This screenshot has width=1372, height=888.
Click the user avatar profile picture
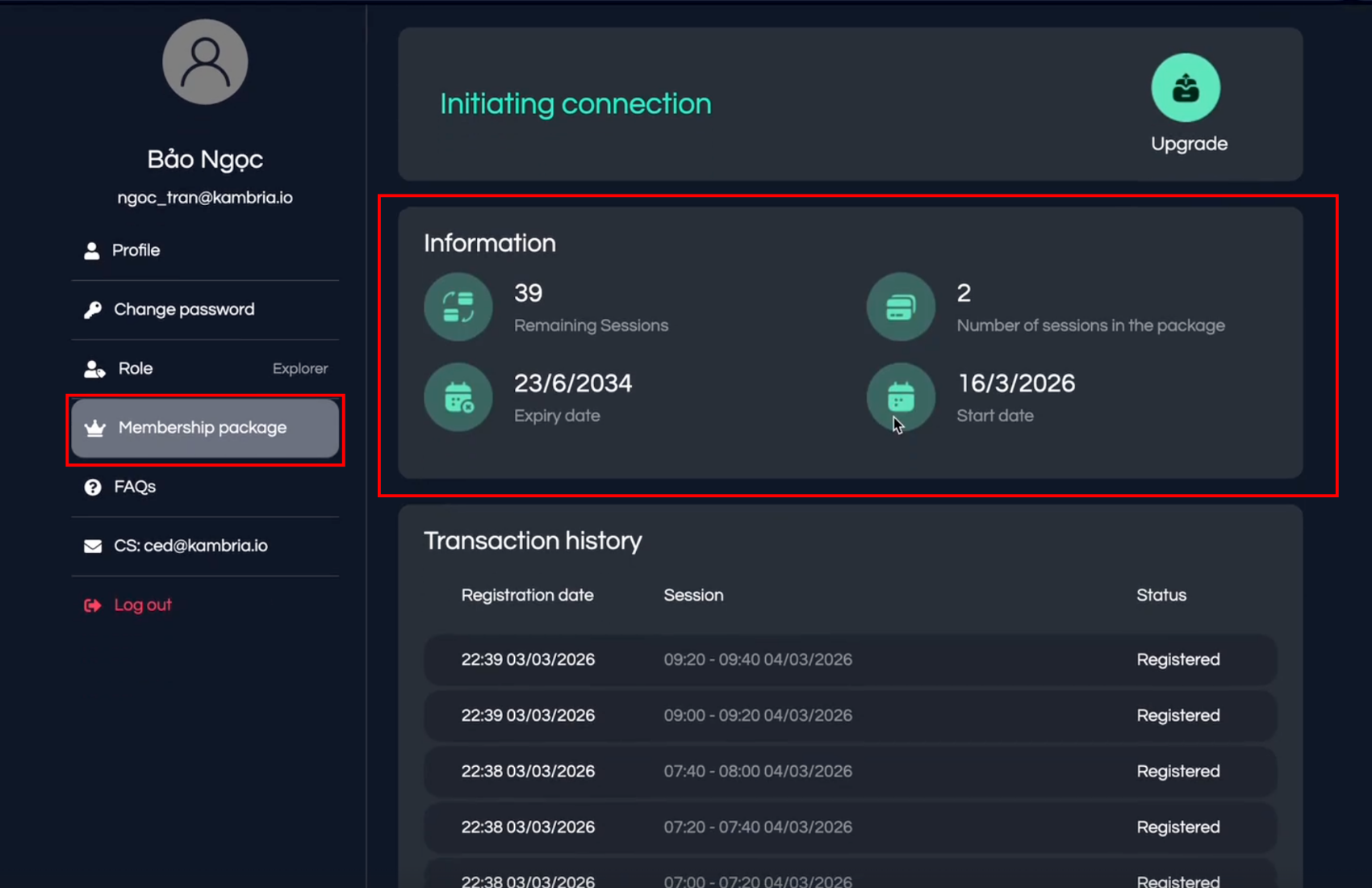coord(205,62)
